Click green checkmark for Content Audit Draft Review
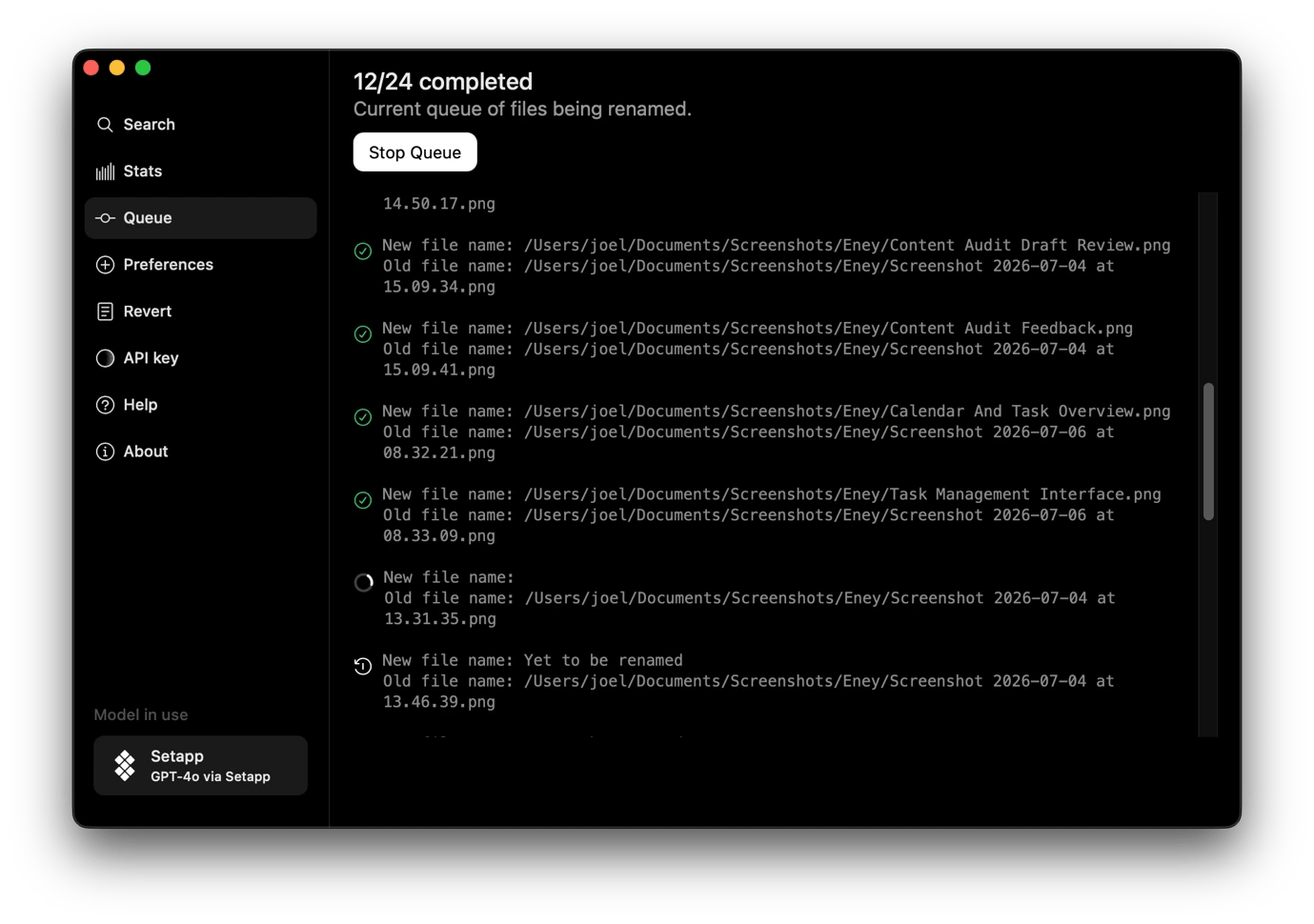Viewport: 1314px width, 924px height. 363,251
